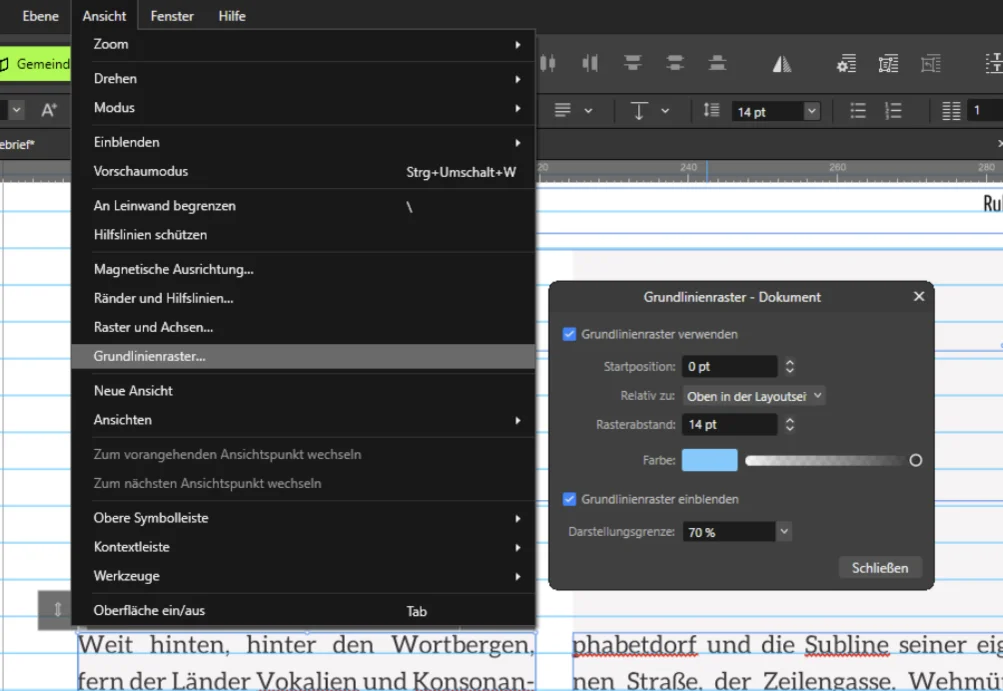This screenshot has height=691, width=1003.
Task: Click the Farbe blue color swatch
Action: click(709, 460)
